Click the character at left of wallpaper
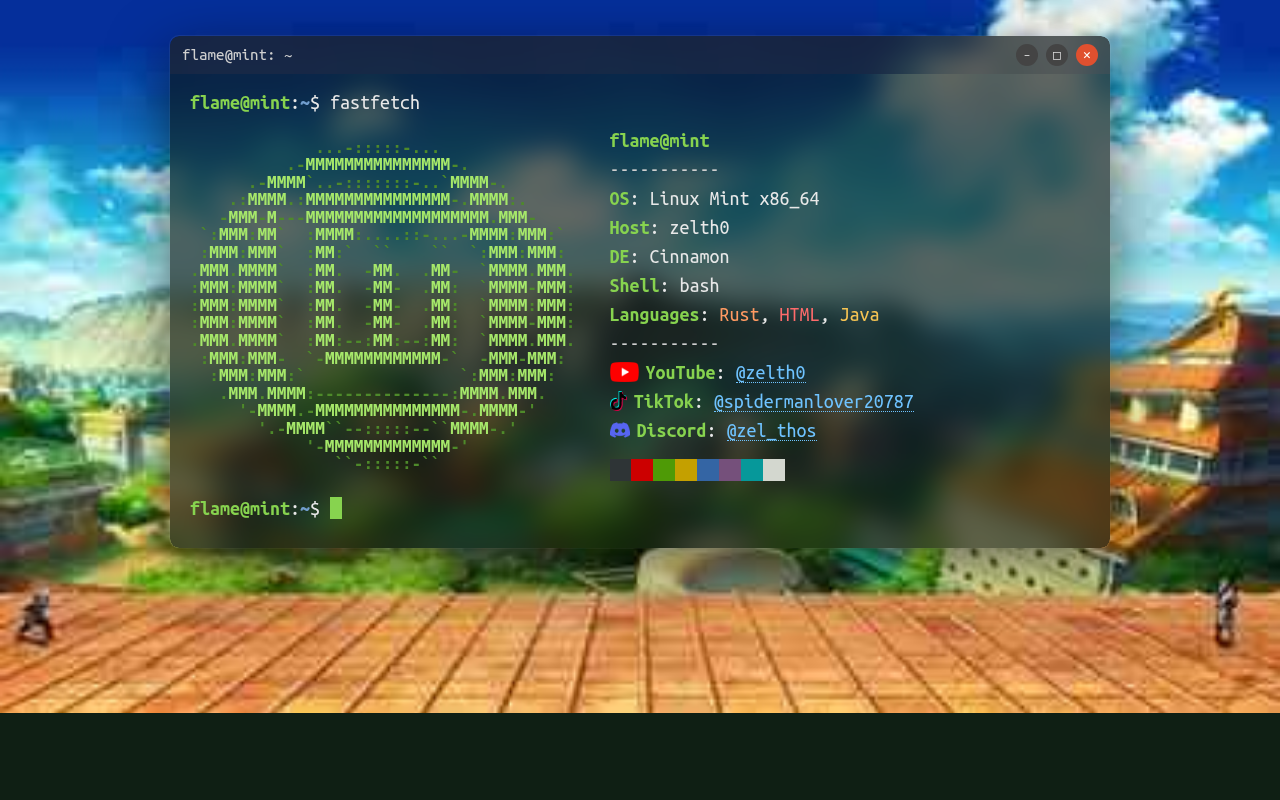 (x=34, y=615)
